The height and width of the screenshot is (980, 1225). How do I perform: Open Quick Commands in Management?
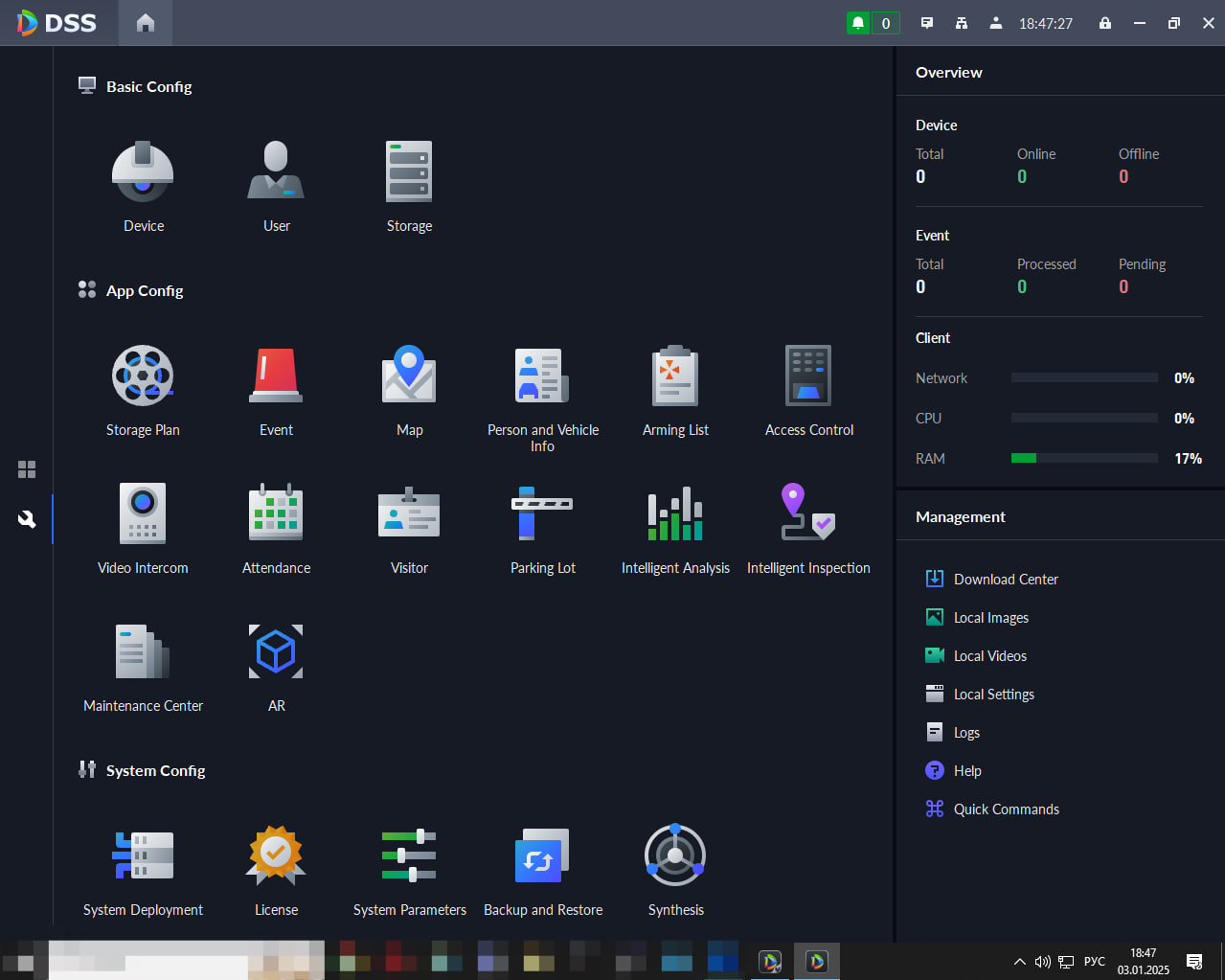point(1006,809)
